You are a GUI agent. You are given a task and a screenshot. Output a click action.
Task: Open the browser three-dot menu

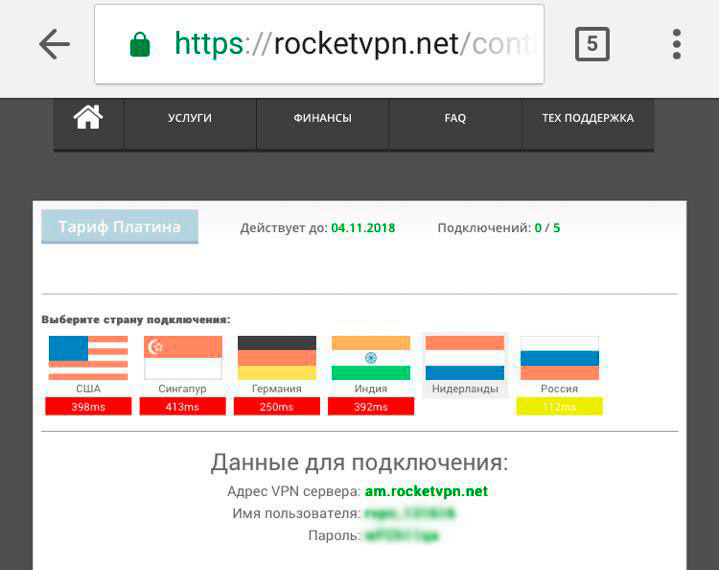pos(676,44)
